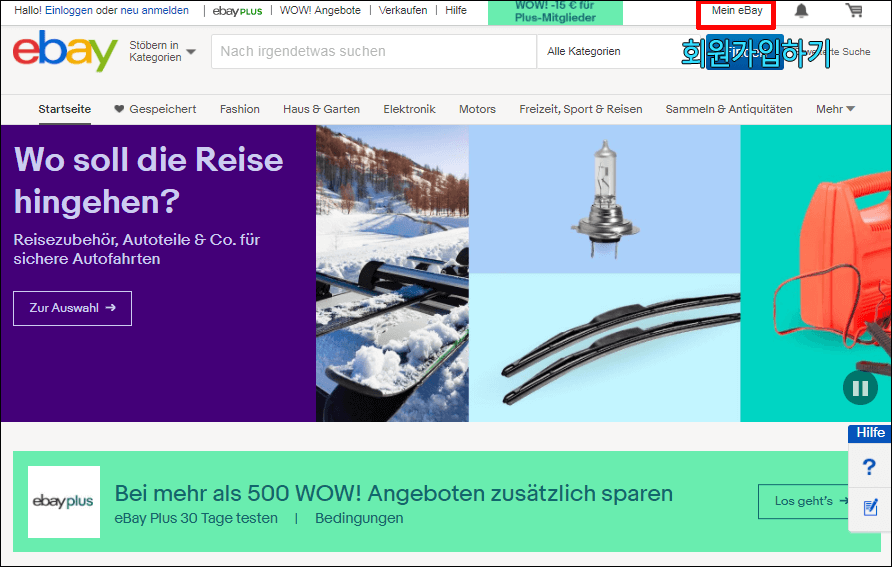Open the Motors category
The height and width of the screenshot is (567, 892).
coord(477,109)
